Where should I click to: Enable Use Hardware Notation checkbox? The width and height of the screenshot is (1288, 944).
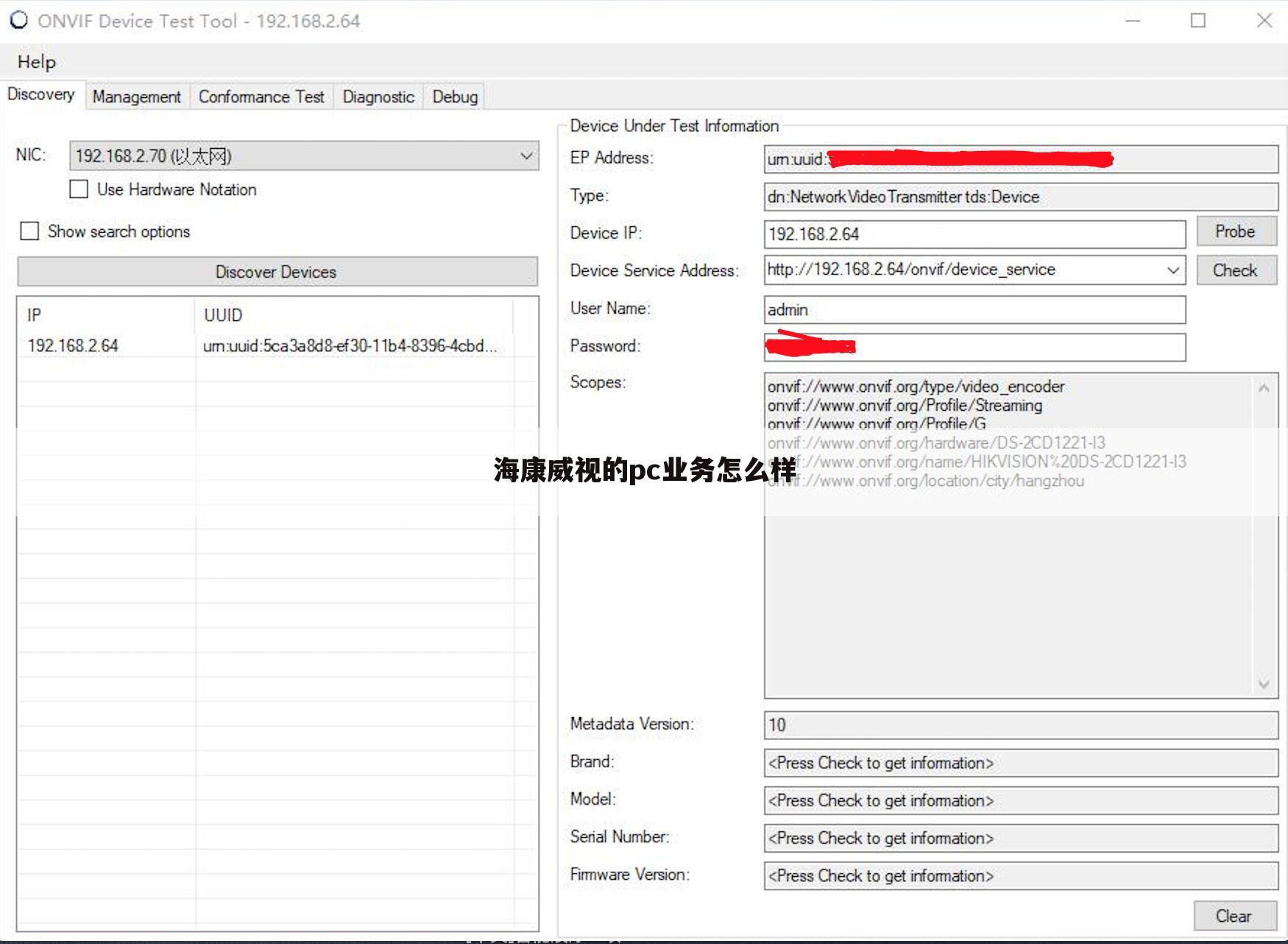coord(79,189)
